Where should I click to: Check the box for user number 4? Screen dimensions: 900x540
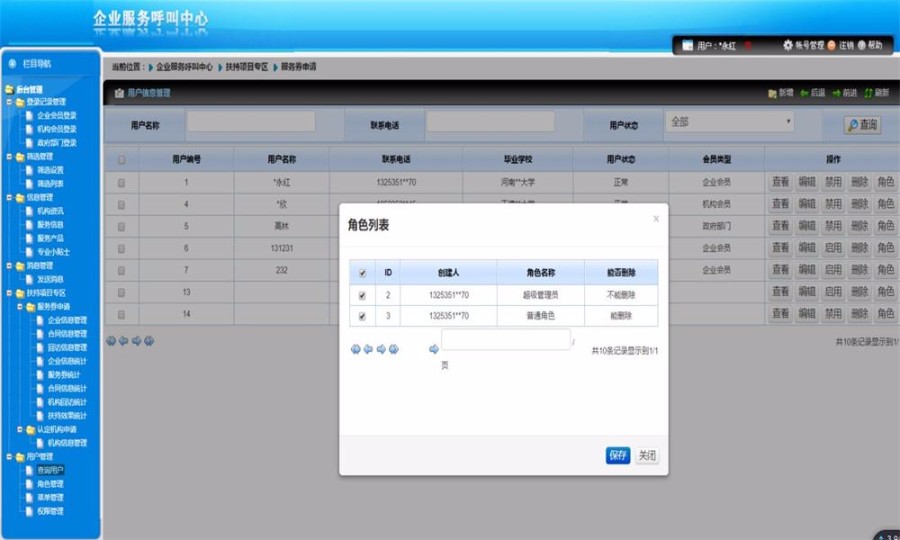tap(122, 205)
